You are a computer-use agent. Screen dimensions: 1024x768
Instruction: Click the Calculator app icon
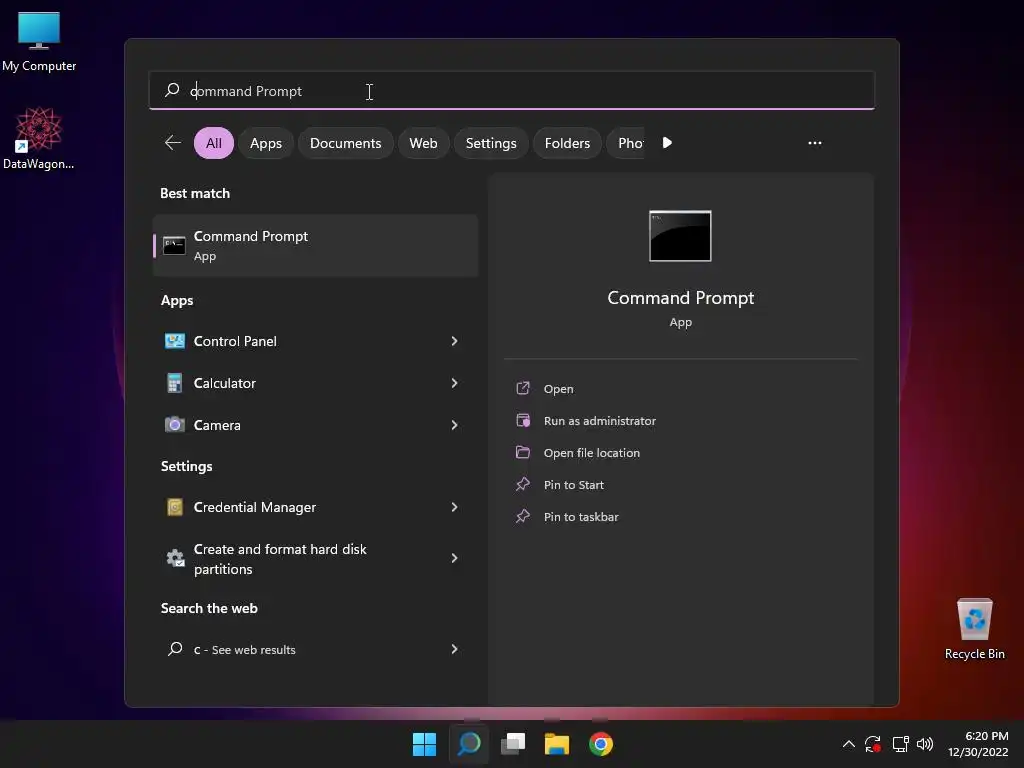tap(174, 383)
